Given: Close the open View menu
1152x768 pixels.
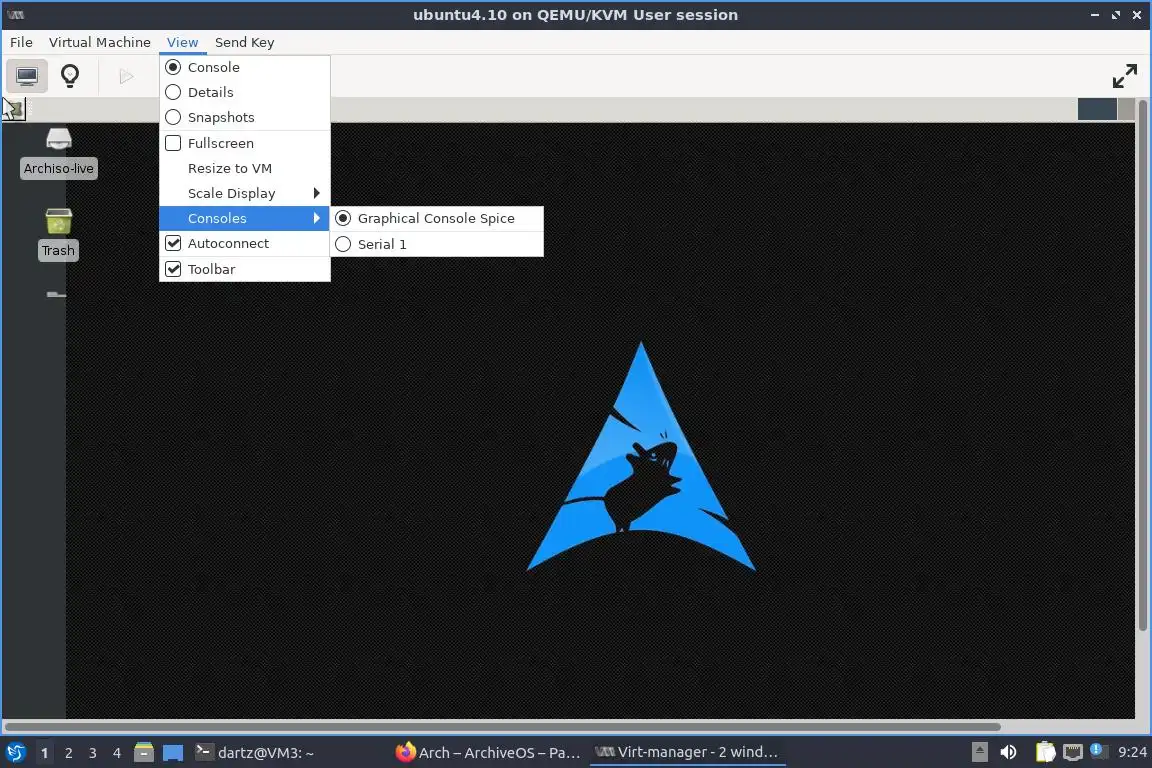Looking at the screenshot, I should click(182, 42).
